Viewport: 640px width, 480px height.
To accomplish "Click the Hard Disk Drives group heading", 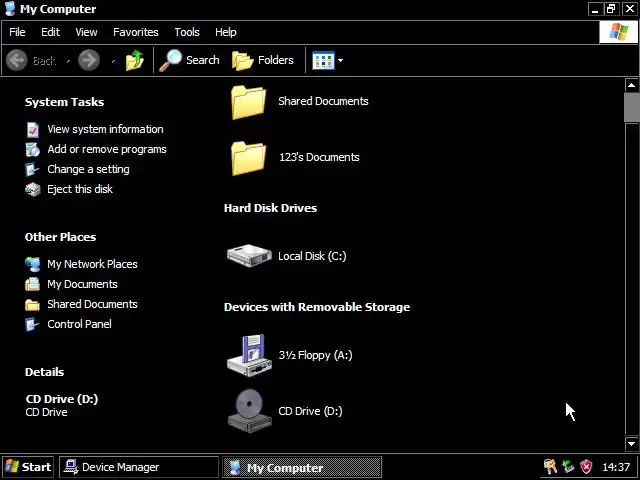I will [270, 208].
